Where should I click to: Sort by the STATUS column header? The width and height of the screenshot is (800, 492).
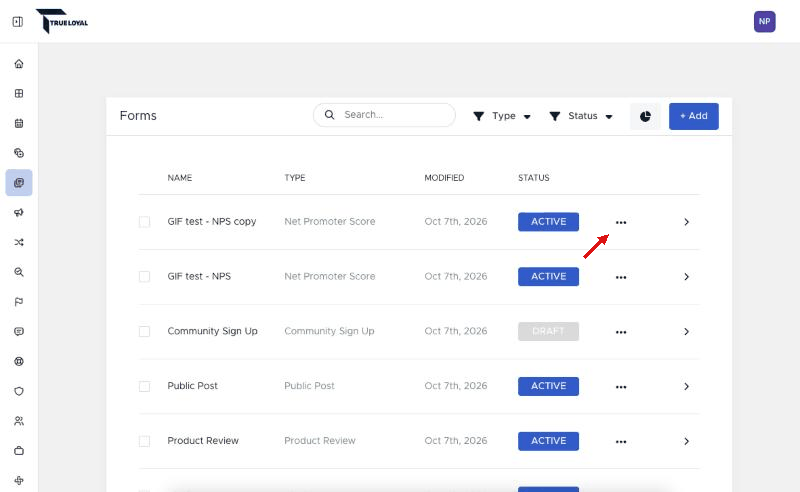(x=534, y=178)
